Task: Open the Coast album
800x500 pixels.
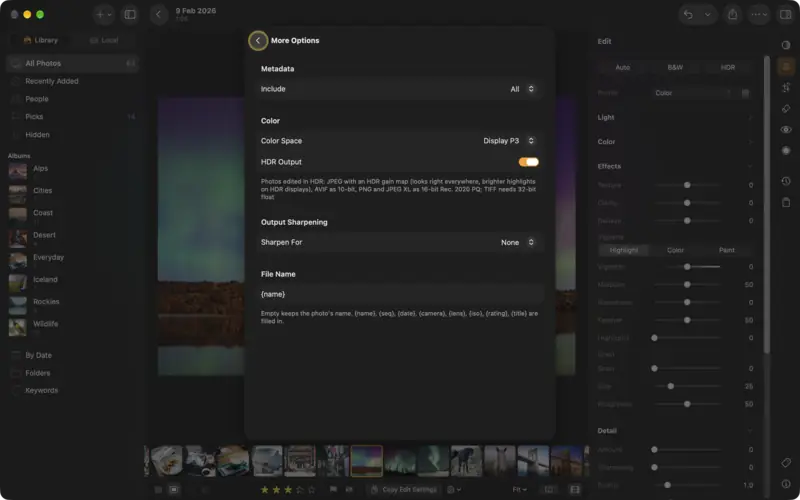Action: click(72, 215)
